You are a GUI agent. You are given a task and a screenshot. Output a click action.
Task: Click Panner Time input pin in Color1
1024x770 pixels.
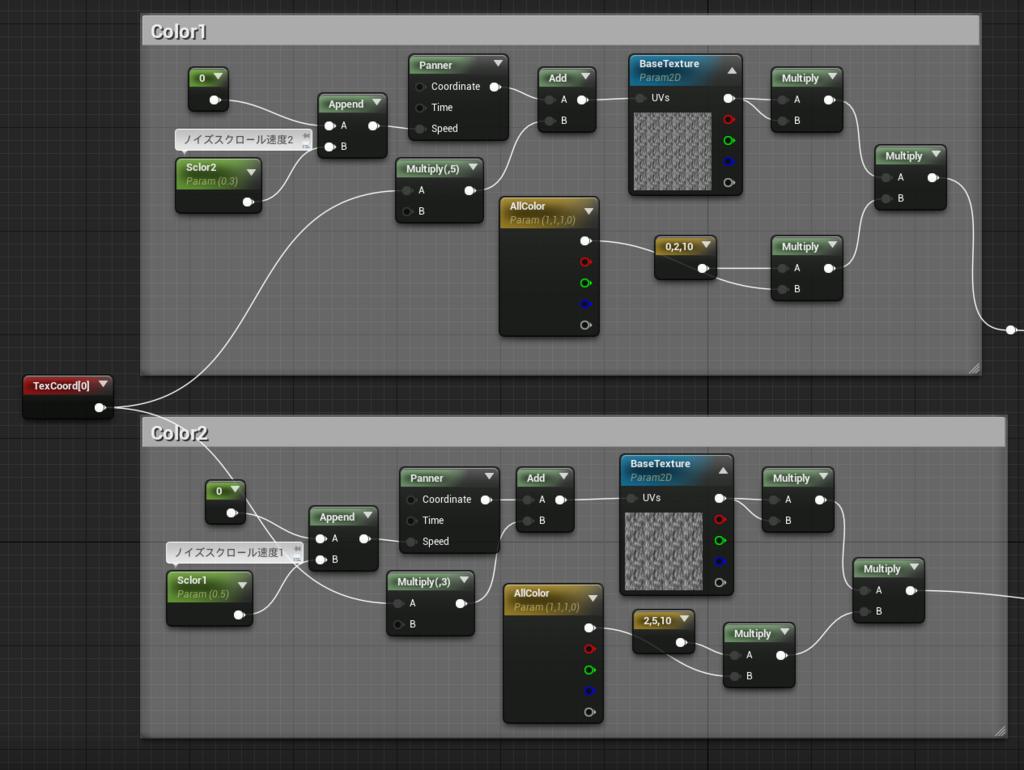click(x=420, y=108)
